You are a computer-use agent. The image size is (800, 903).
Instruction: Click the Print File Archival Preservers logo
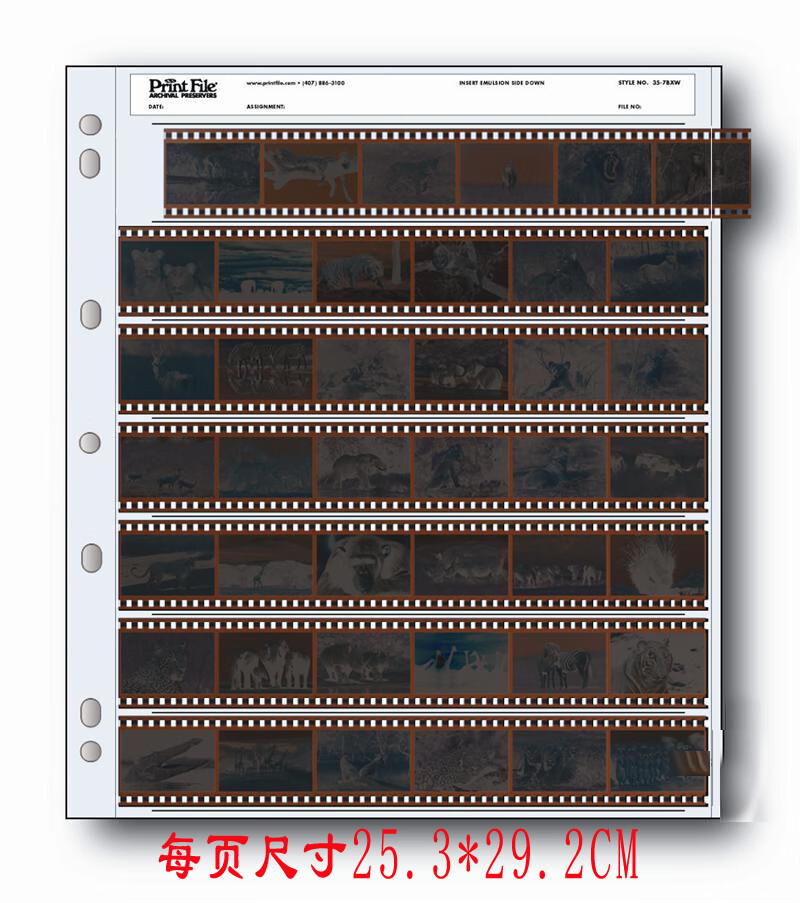[175, 87]
